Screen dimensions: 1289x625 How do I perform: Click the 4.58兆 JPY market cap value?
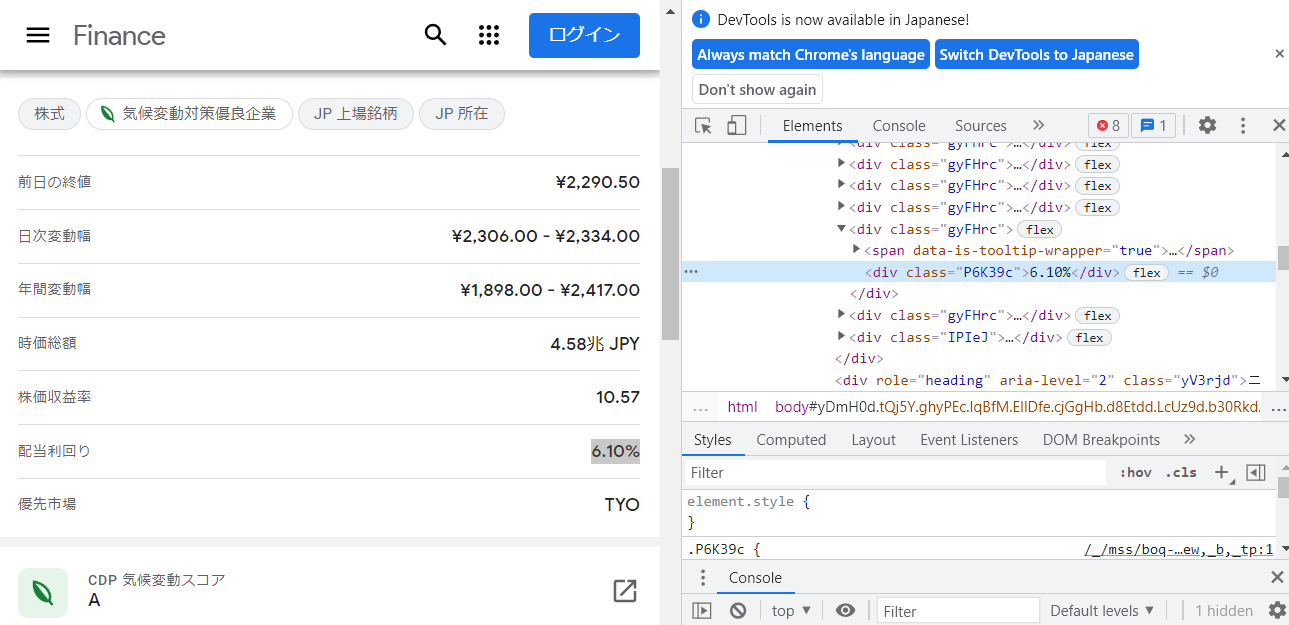pyautogui.click(x=595, y=343)
